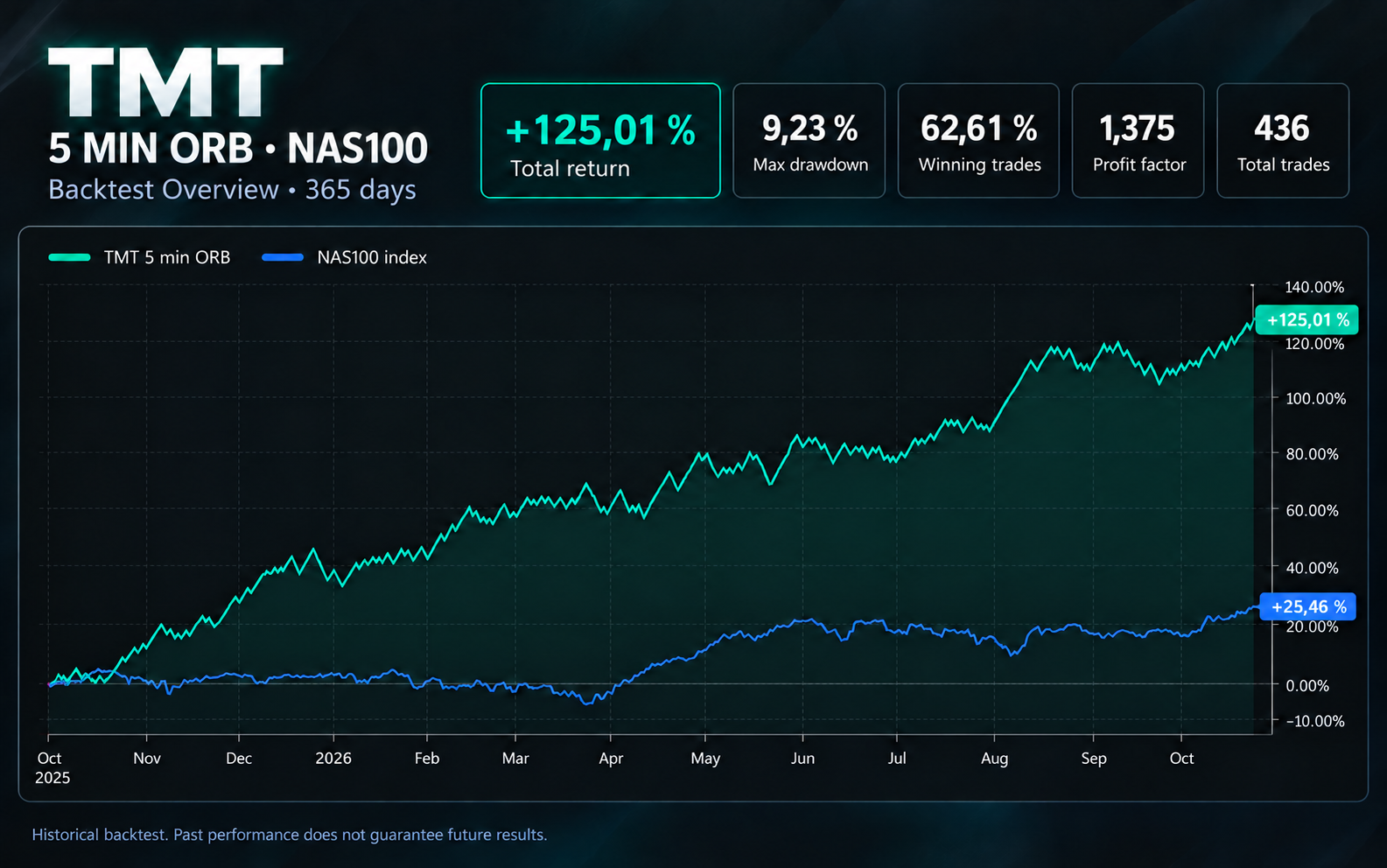
Task: Select the Total trades 436 card
Action: coord(1283,141)
